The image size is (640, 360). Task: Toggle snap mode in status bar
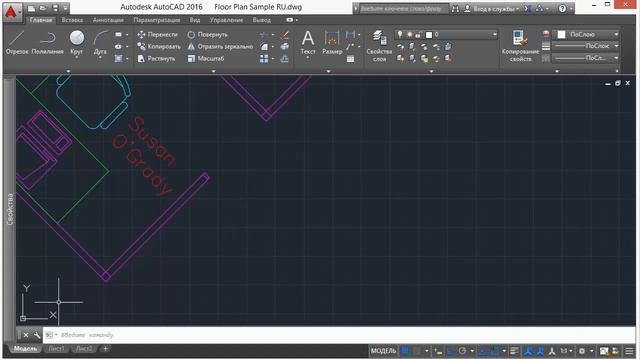[417, 351]
